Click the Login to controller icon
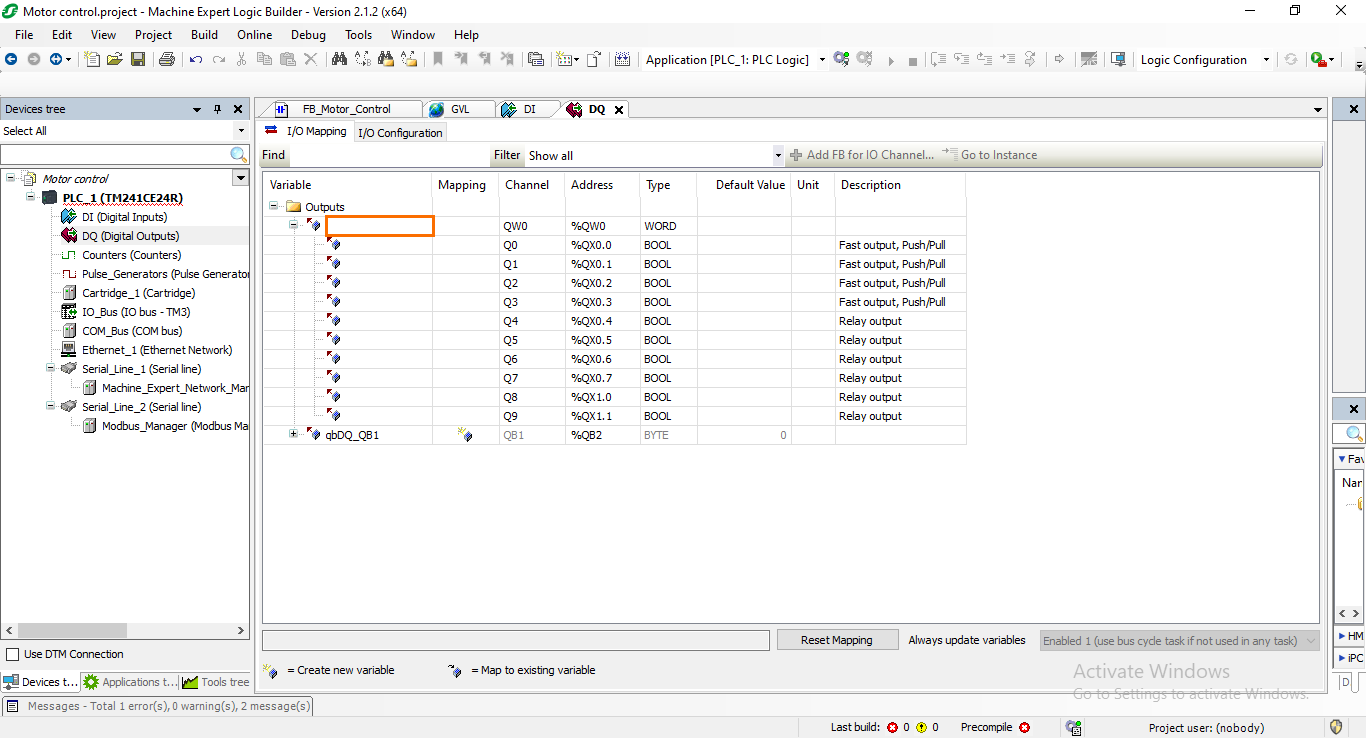Image resolution: width=1366 pixels, height=738 pixels. [x=840, y=59]
